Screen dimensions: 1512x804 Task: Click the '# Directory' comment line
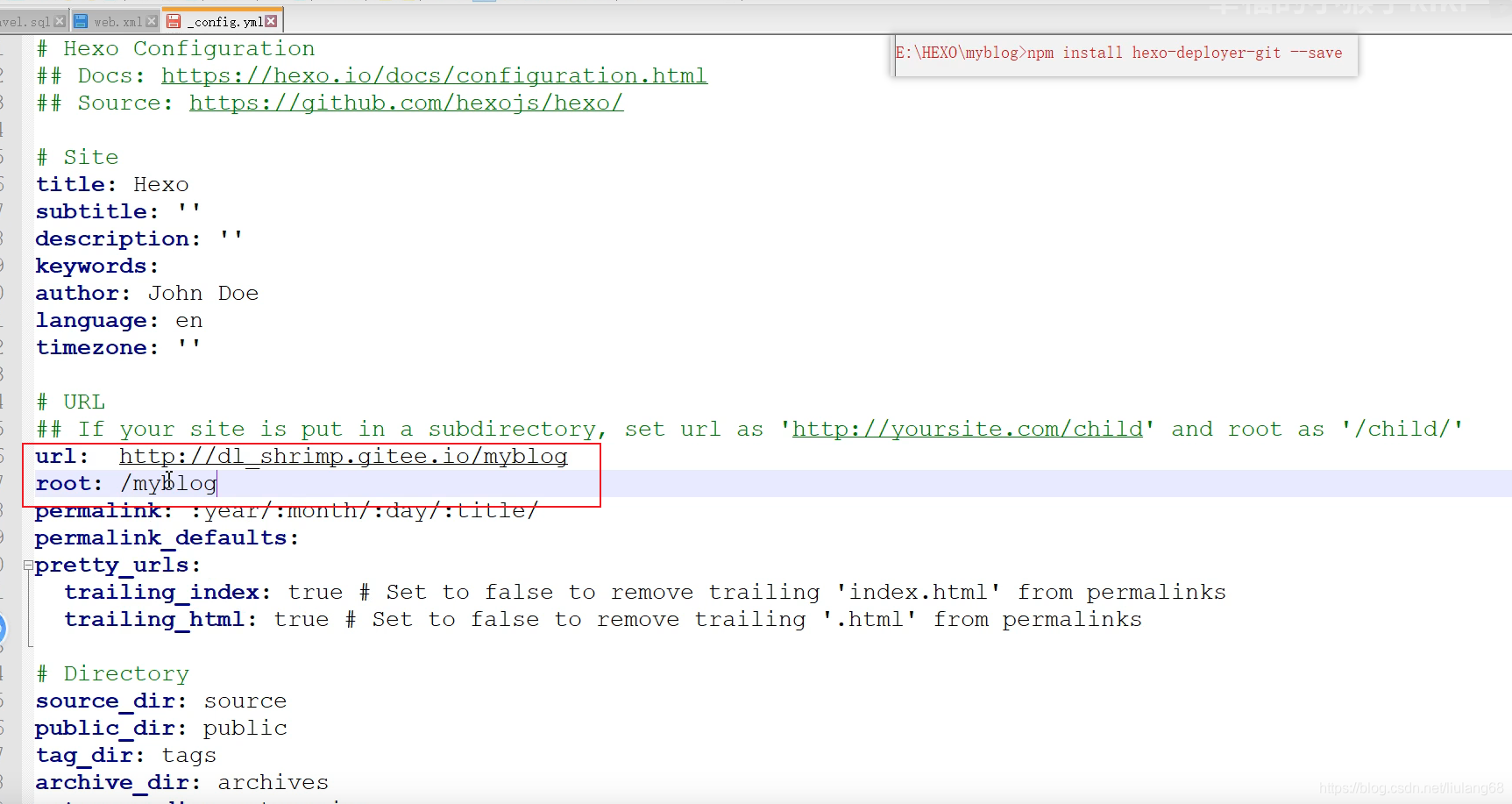click(x=112, y=674)
